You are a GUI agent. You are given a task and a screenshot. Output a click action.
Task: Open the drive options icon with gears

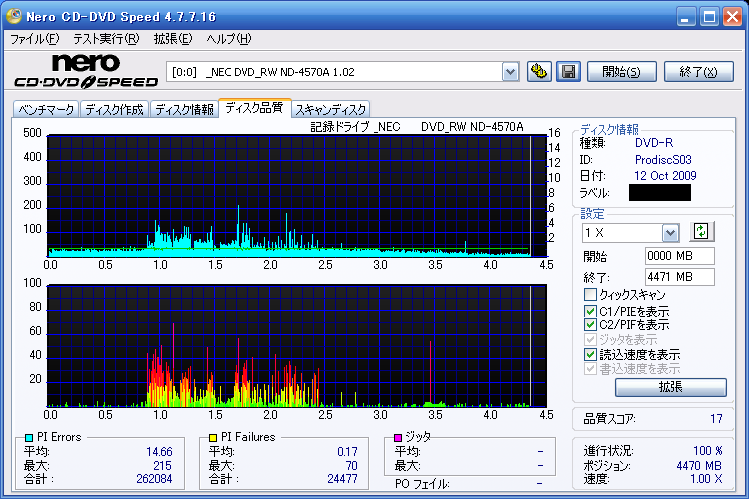pos(539,72)
